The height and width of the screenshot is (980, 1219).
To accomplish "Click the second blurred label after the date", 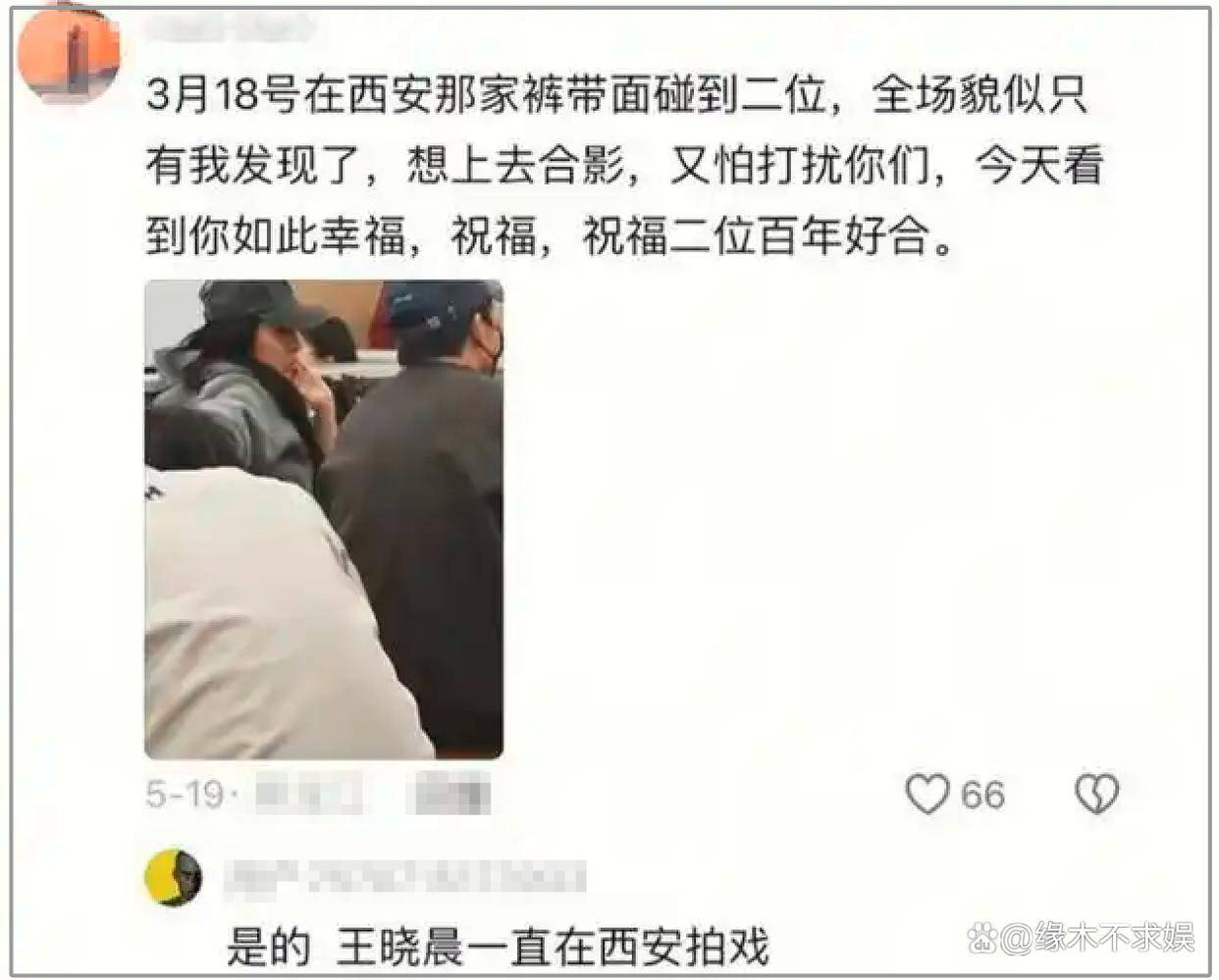I will click(451, 794).
